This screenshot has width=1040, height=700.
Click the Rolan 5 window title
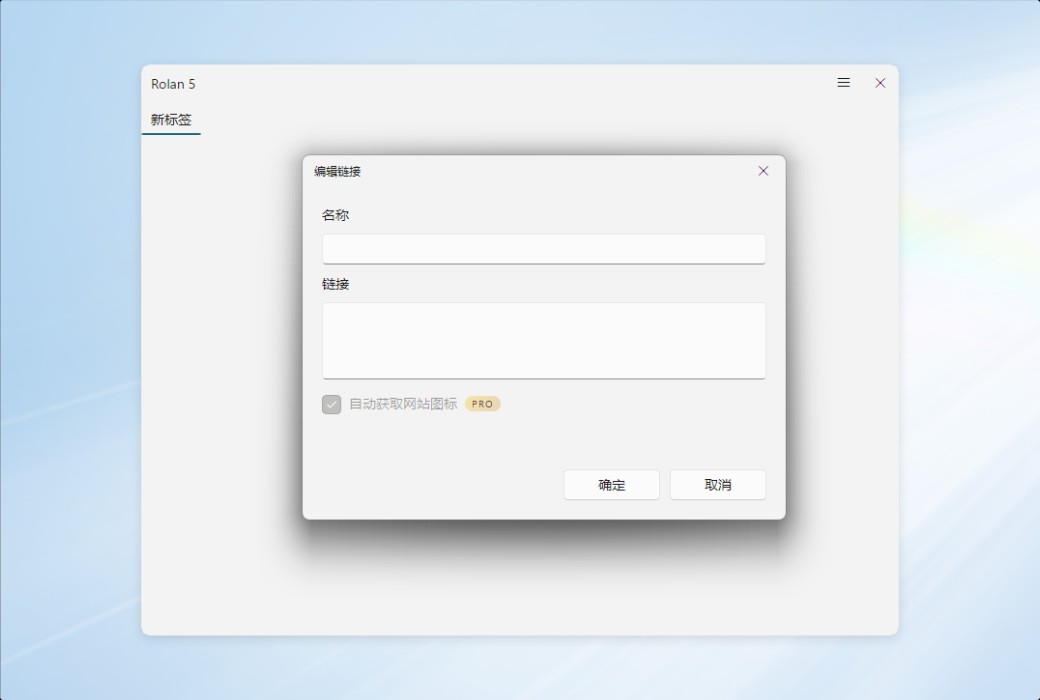[x=173, y=84]
